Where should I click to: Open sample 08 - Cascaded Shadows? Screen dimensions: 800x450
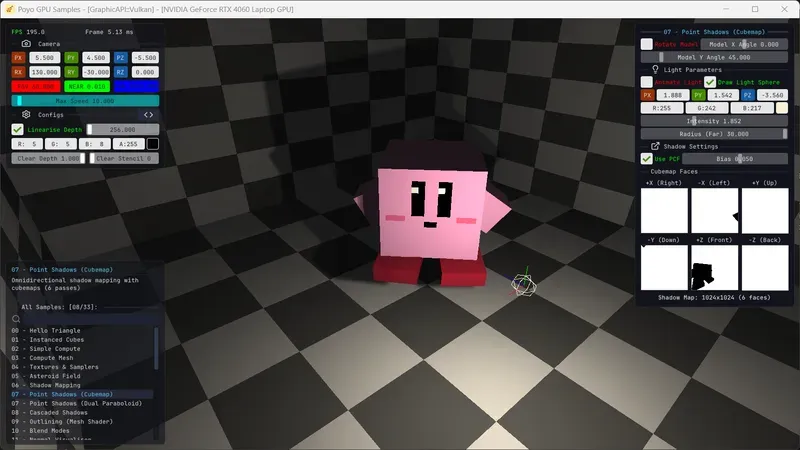tap(82, 413)
